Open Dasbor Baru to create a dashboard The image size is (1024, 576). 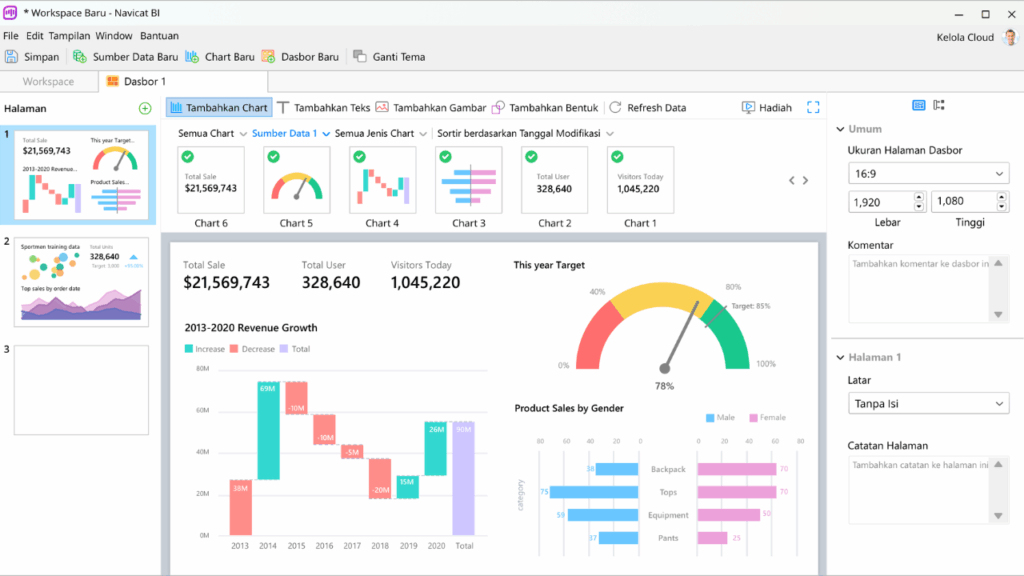tap(268, 57)
